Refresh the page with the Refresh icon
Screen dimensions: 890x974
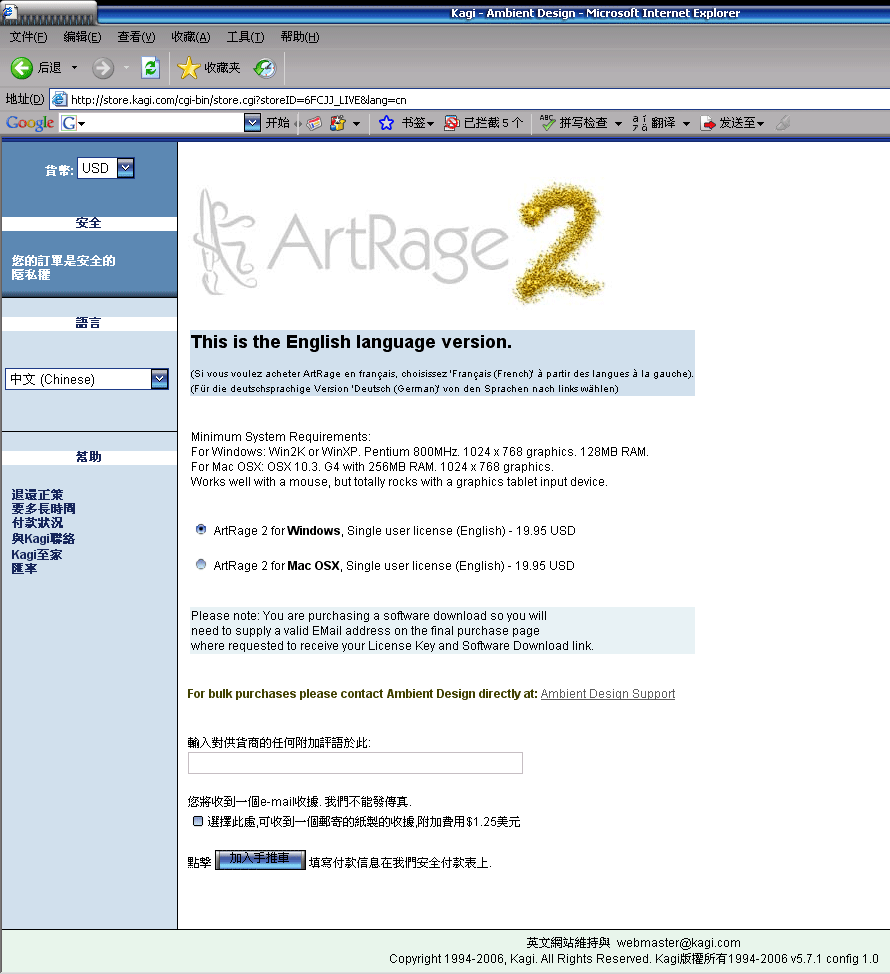tap(150, 68)
